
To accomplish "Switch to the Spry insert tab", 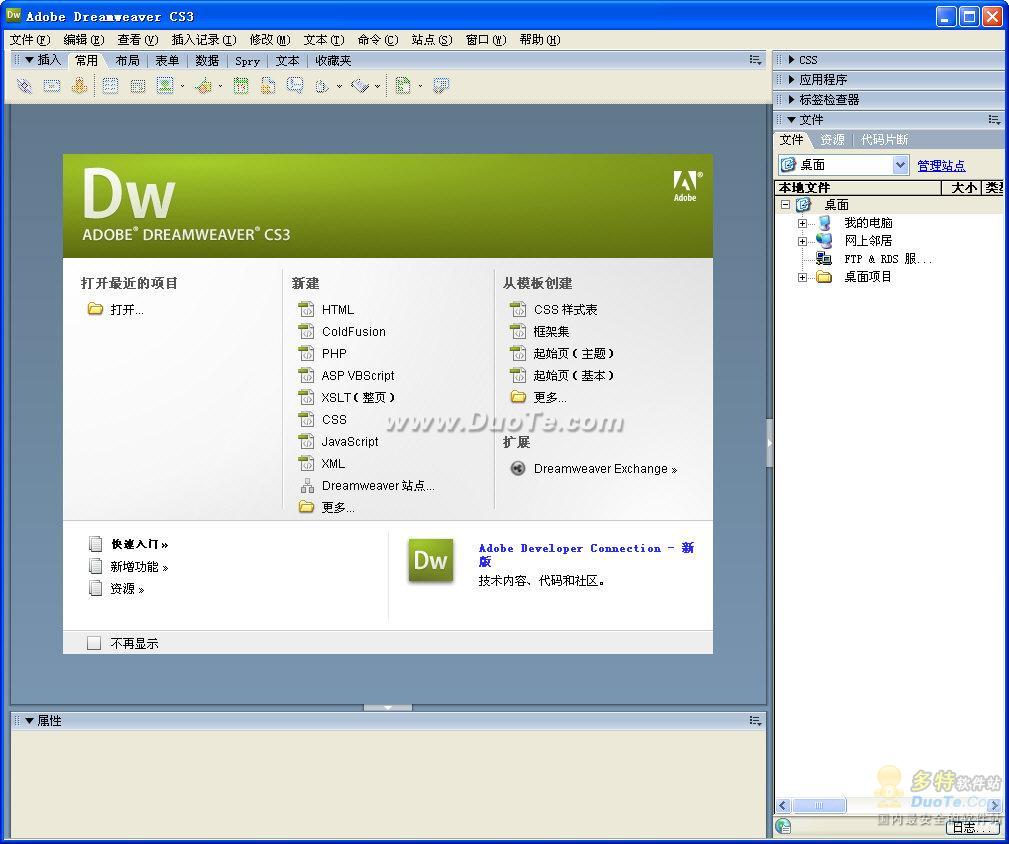I will click(247, 61).
